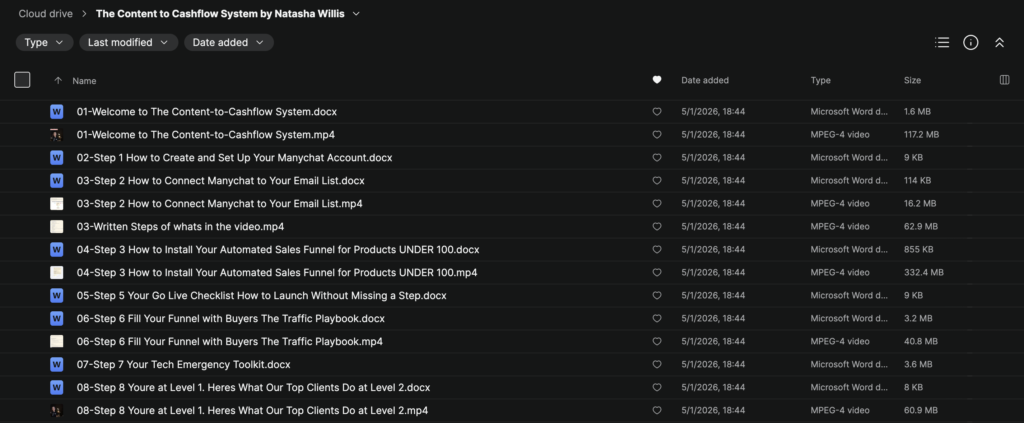The width and height of the screenshot is (1024, 423).
Task: Click heart icon for 06-Step 6 docx
Action: point(657,319)
